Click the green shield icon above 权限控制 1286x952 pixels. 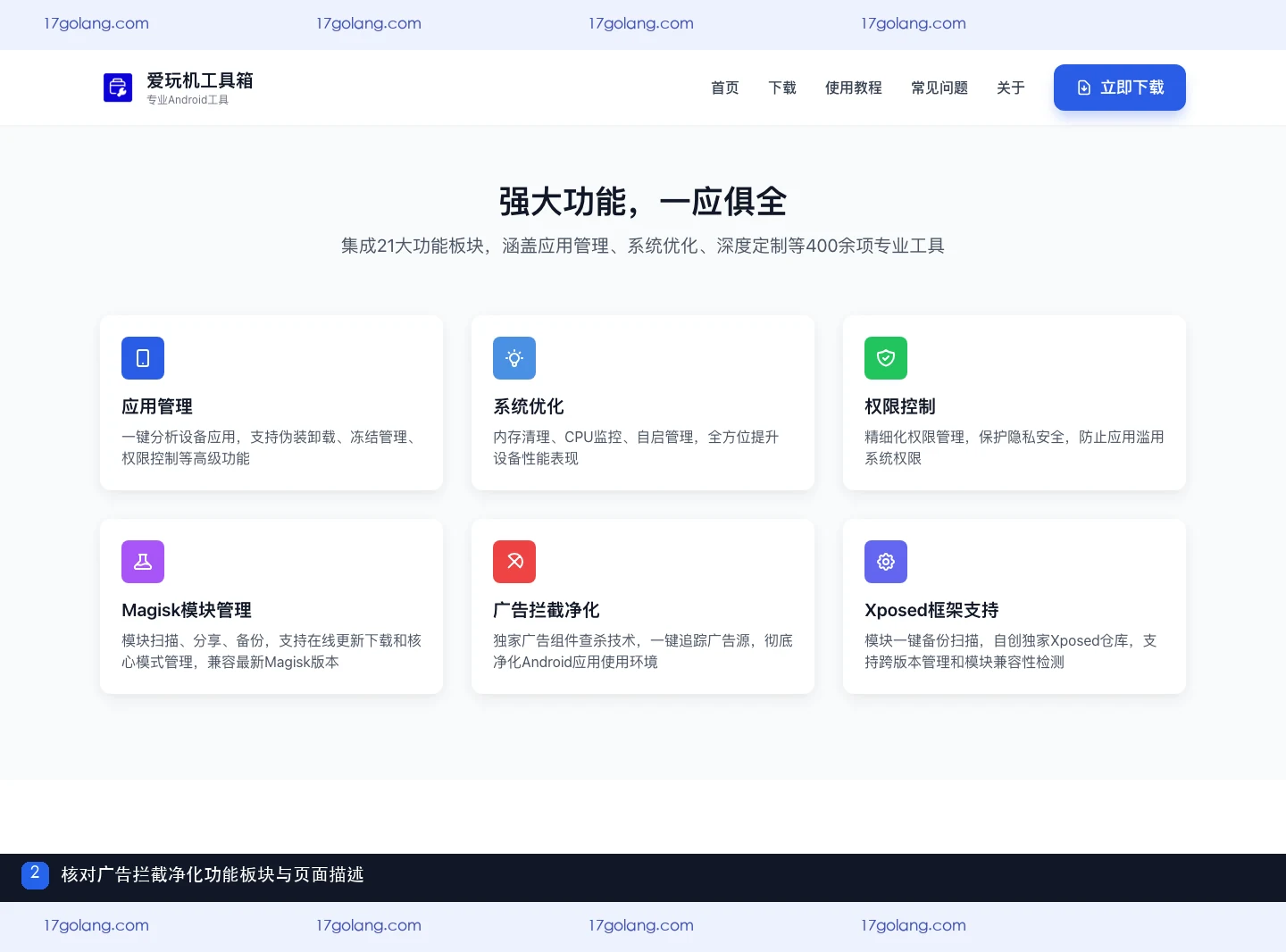pos(886,358)
